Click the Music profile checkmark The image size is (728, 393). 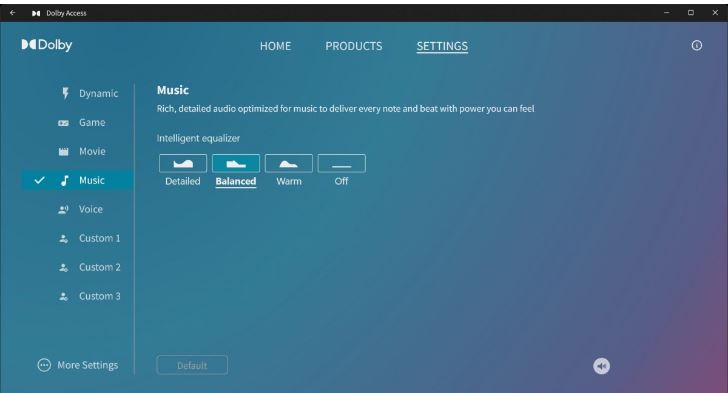tap(39, 180)
